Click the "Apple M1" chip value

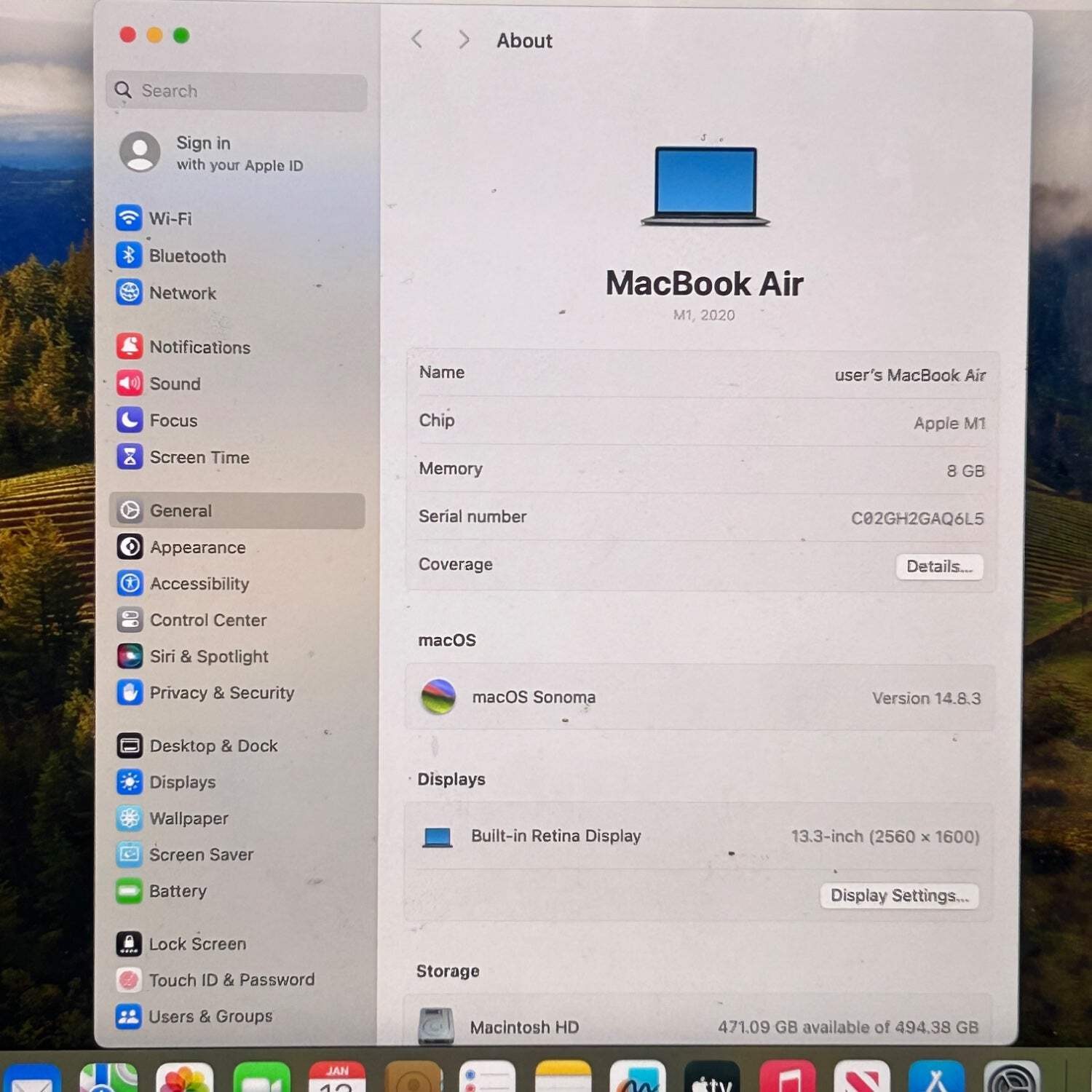pos(949,423)
